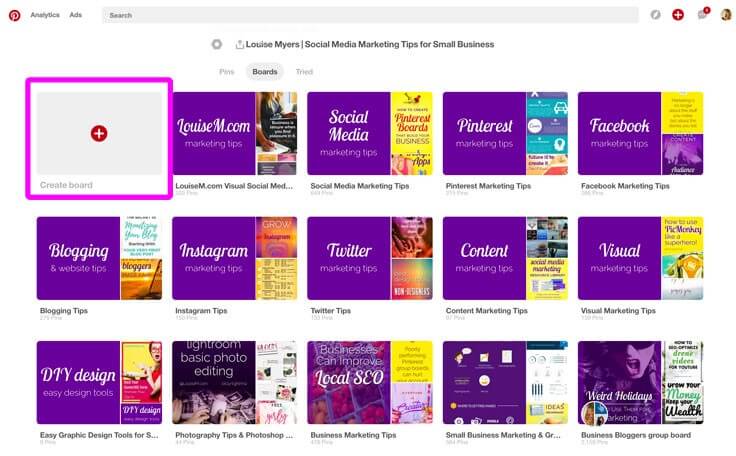Open the Twitter marketing tips board cover
The height and width of the screenshot is (456, 736).
[348, 258]
